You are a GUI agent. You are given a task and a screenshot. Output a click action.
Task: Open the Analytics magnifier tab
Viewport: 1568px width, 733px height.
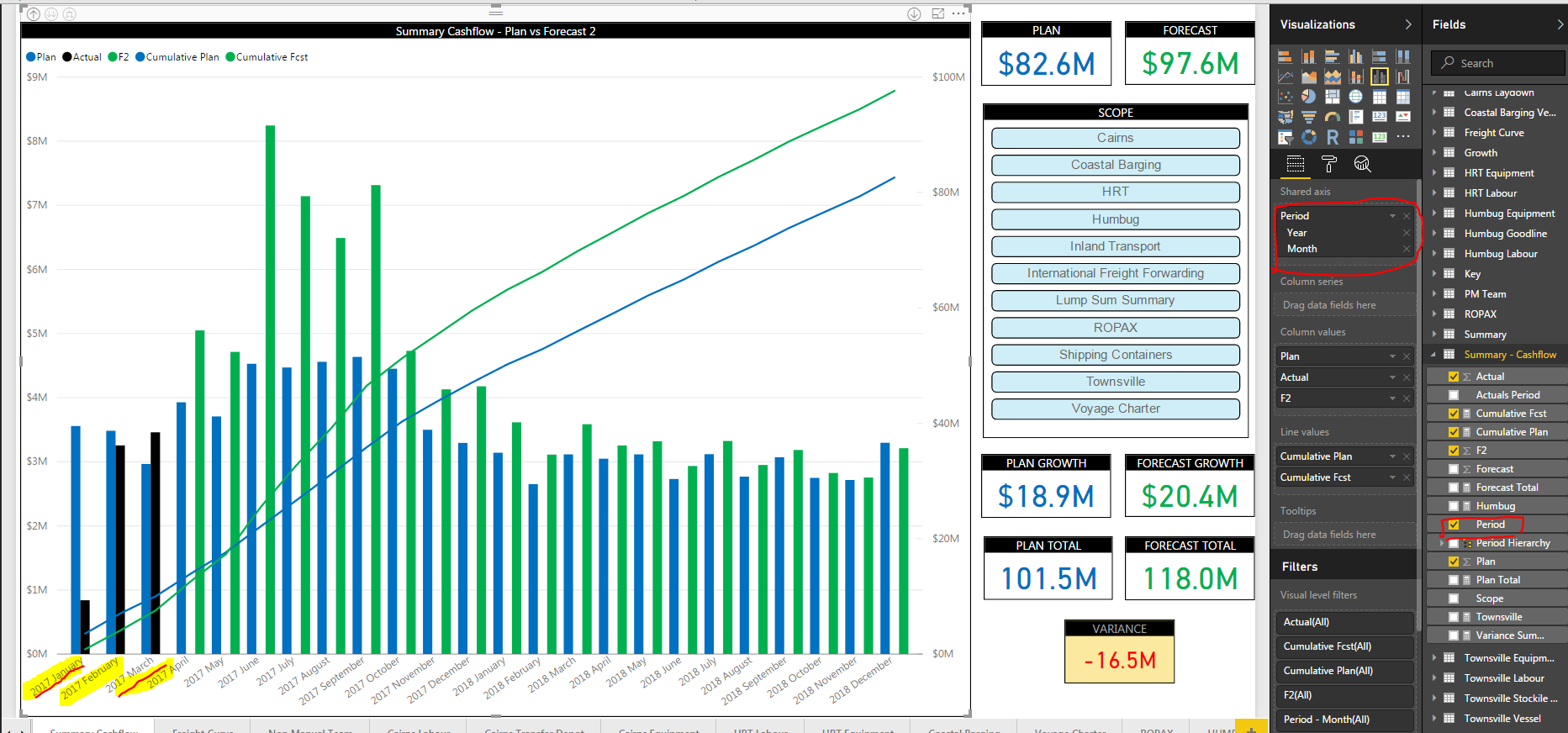[1363, 164]
